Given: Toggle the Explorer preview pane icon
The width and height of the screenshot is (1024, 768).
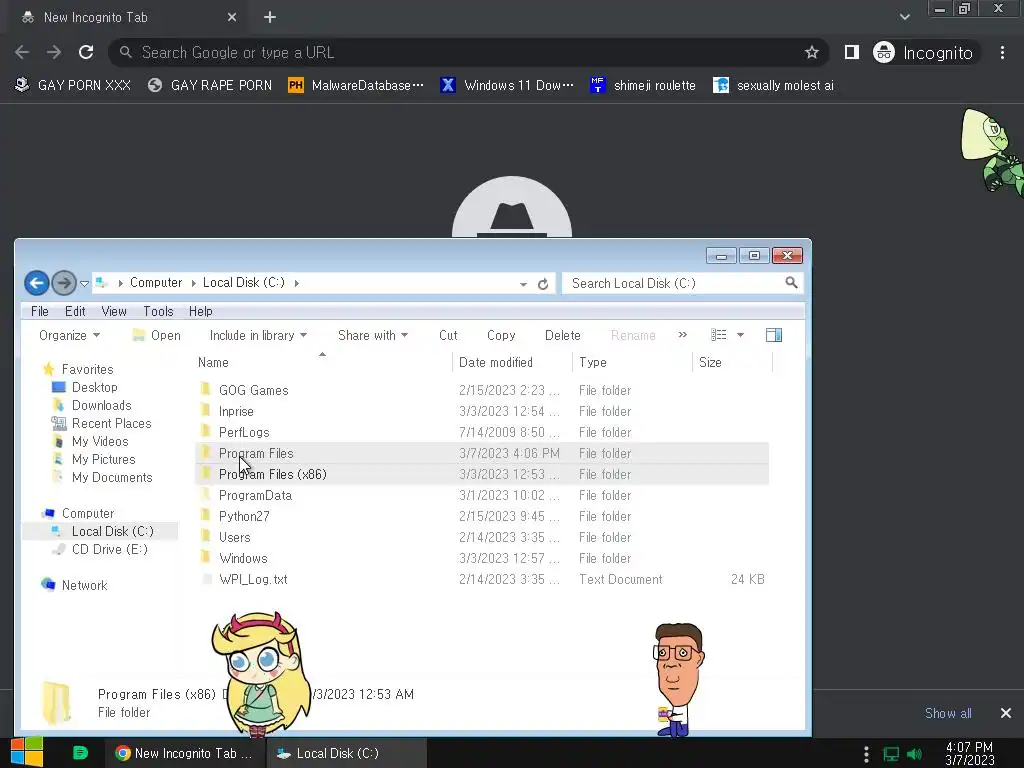Looking at the screenshot, I should [774, 335].
